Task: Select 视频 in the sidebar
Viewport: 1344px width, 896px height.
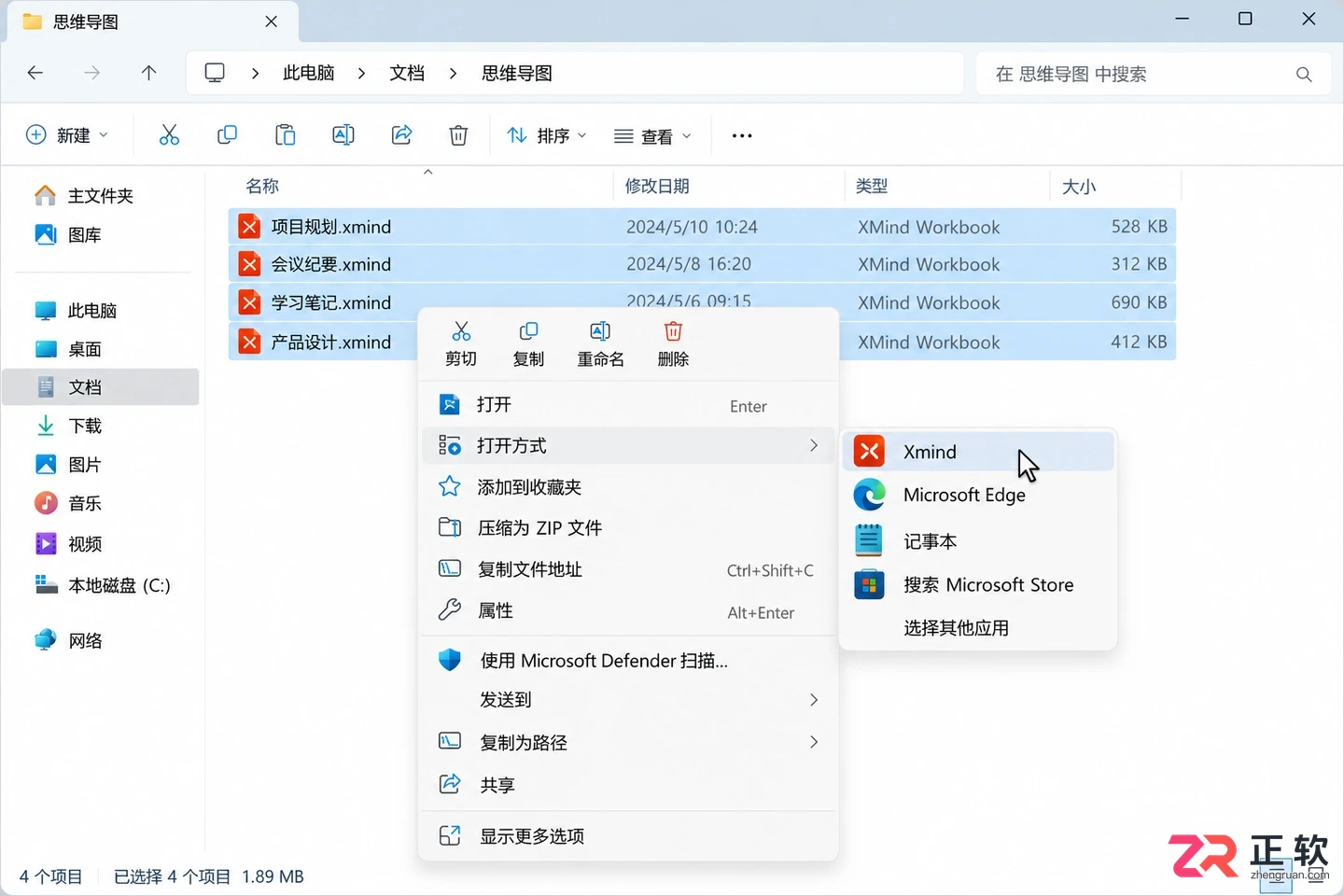Action: pyautogui.click(x=103, y=543)
